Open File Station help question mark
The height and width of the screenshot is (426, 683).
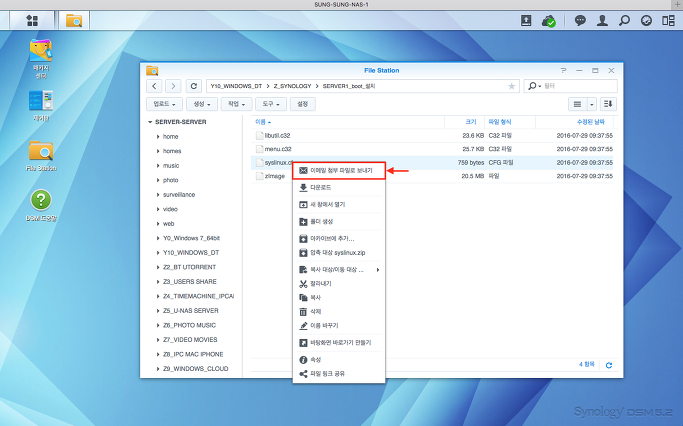[x=563, y=71]
